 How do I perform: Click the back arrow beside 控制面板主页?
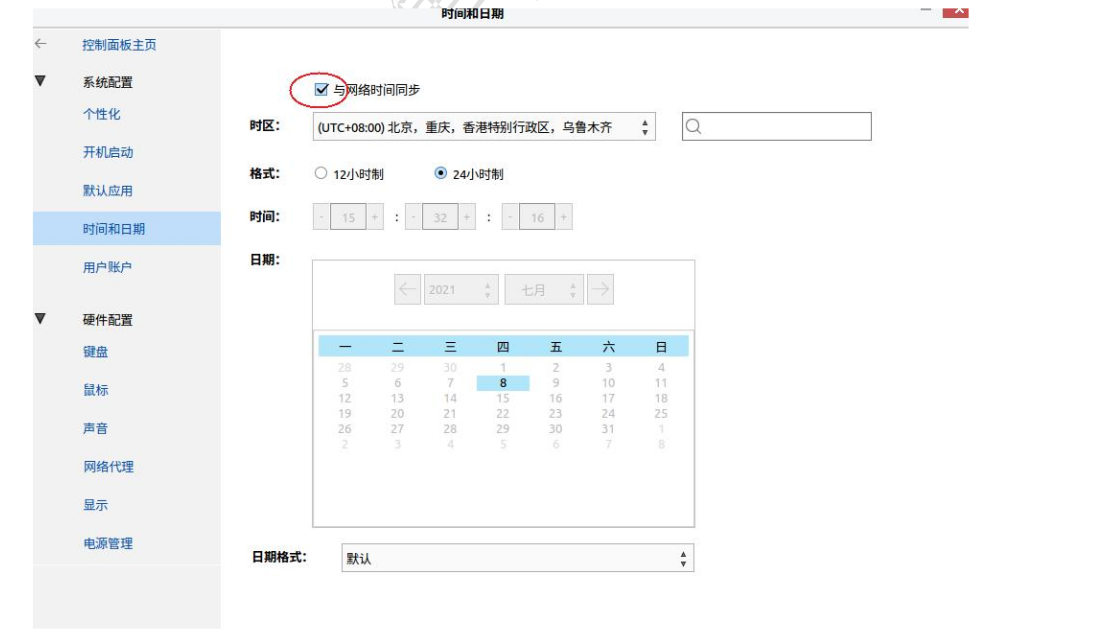coord(40,44)
